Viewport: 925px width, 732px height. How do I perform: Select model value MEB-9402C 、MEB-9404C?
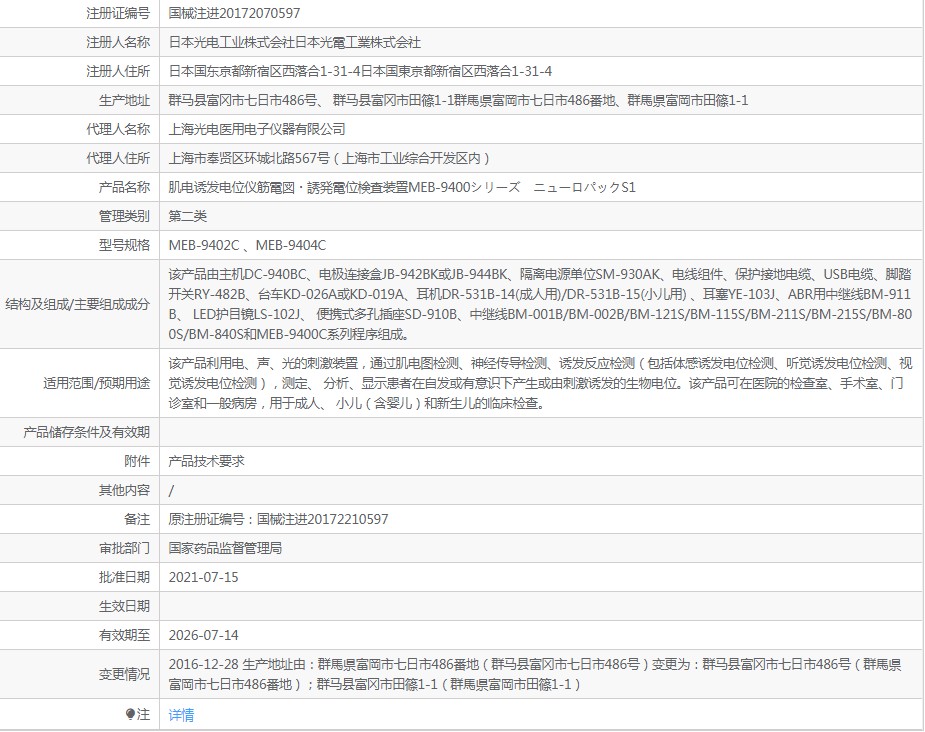(247, 245)
